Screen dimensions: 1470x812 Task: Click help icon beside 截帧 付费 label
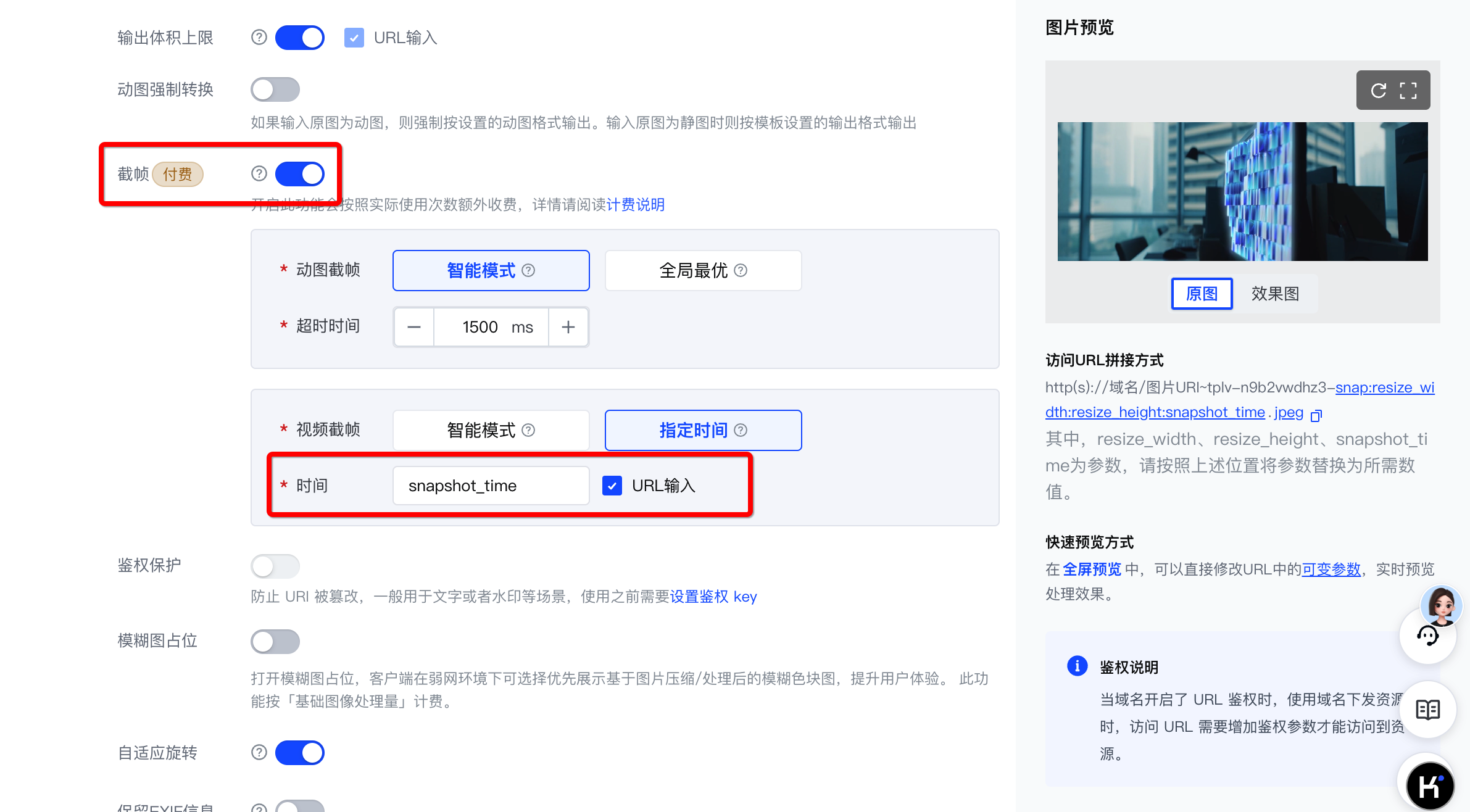(259, 174)
